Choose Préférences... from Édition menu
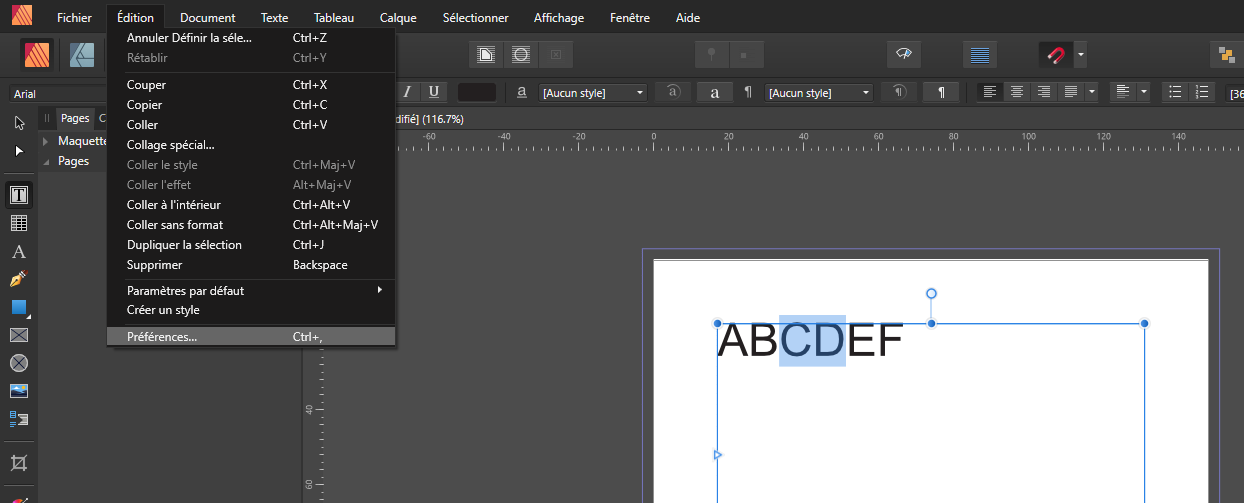Screen dimensions: 1244x503 point(251,337)
